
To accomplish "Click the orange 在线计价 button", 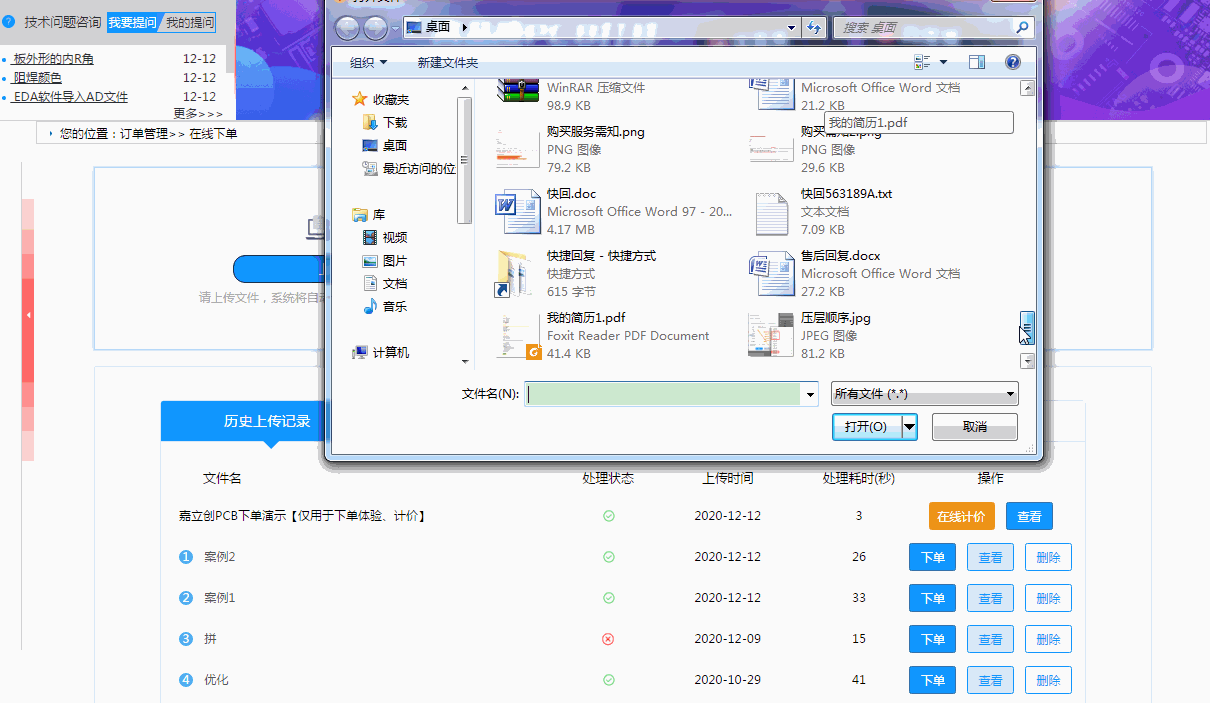I will 961,517.
